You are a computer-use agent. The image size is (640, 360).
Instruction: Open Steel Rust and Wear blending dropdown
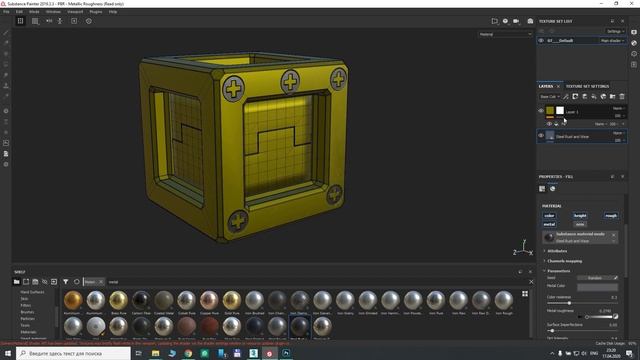point(619,133)
